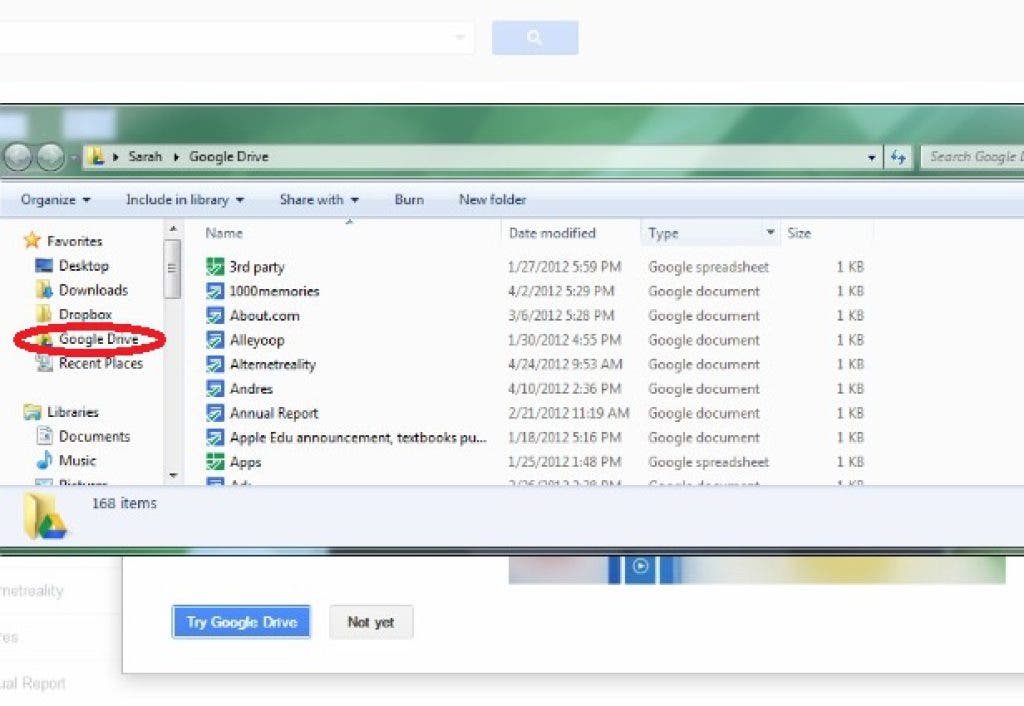Click the Alleyoop document icon
The width and height of the screenshot is (1024, 706).
click(215, 340)
